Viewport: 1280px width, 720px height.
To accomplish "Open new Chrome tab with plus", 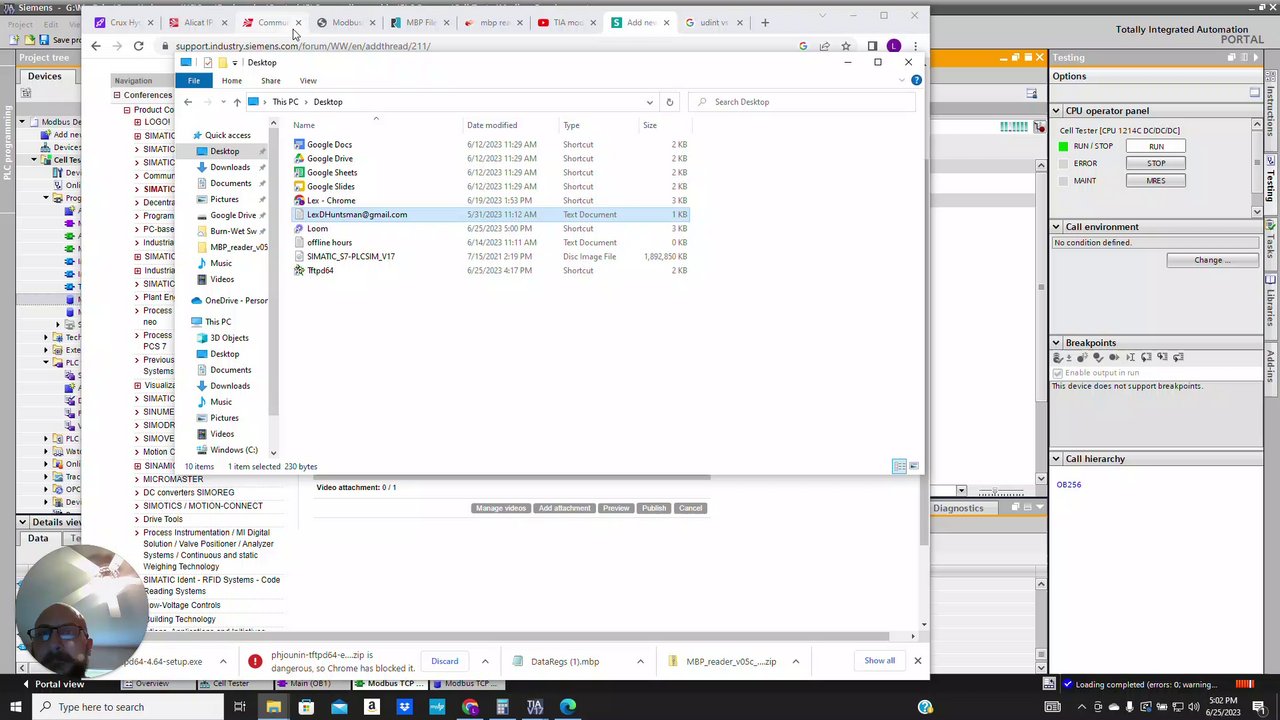I will coord(765,22).
